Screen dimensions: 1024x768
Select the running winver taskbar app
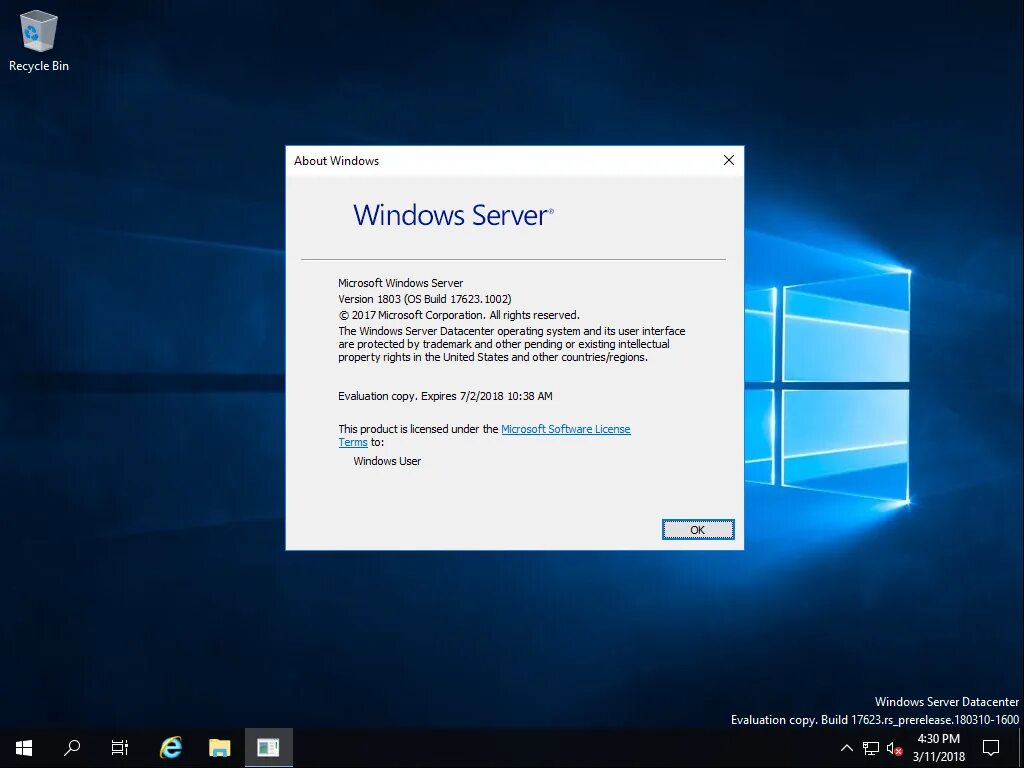(x=268, y=748)
